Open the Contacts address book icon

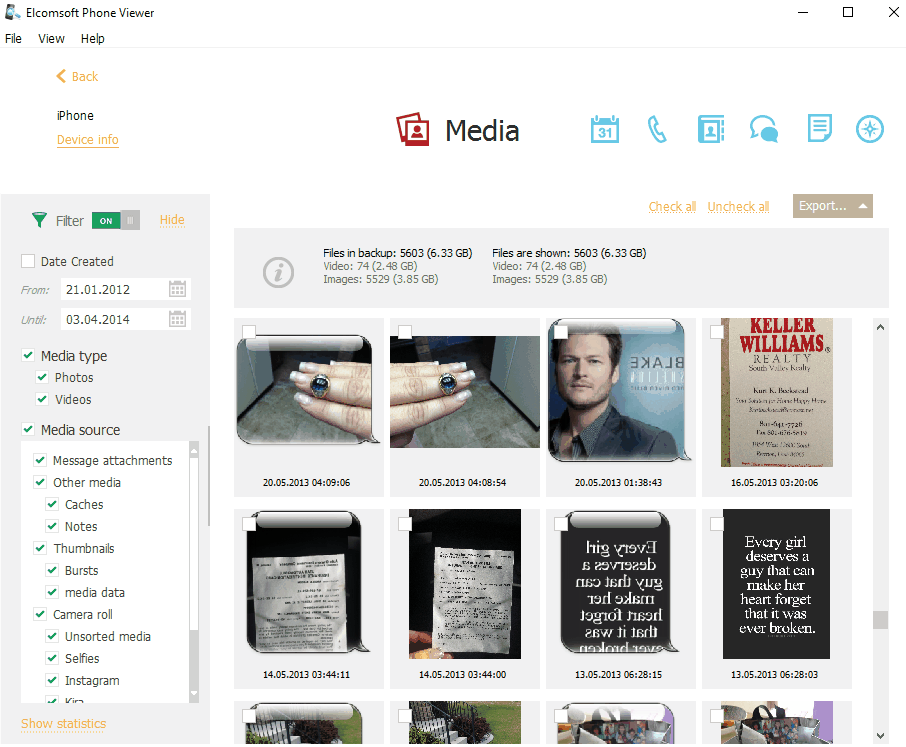(710, 130)
